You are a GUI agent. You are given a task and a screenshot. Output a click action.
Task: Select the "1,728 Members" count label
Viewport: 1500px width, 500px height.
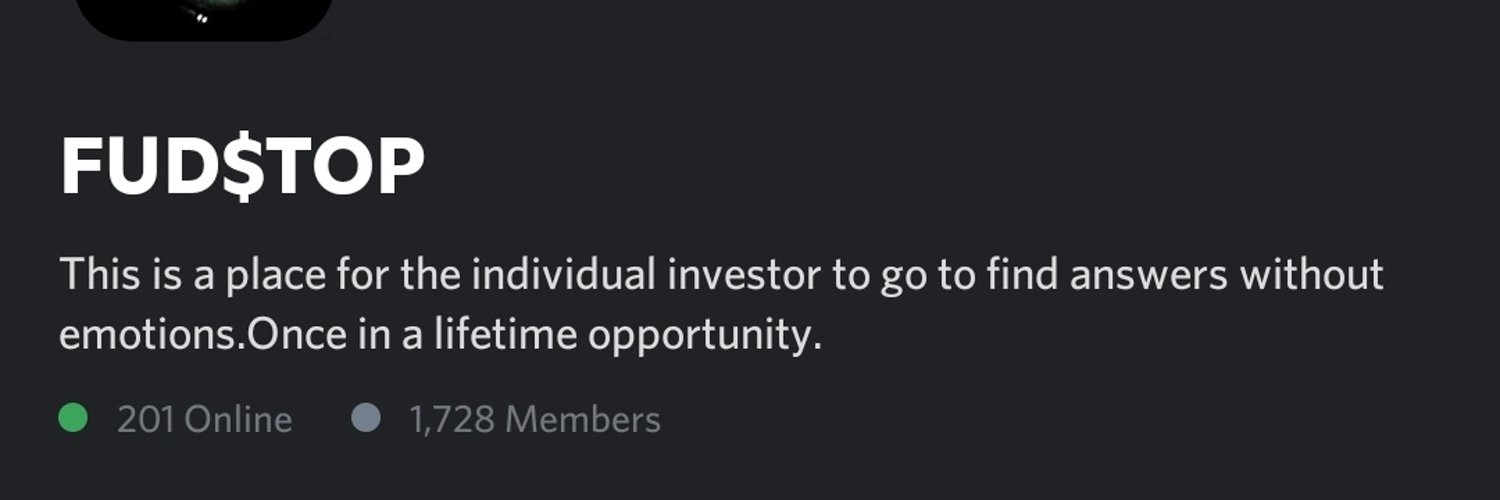pyautogui.click(x=534, y=420)
